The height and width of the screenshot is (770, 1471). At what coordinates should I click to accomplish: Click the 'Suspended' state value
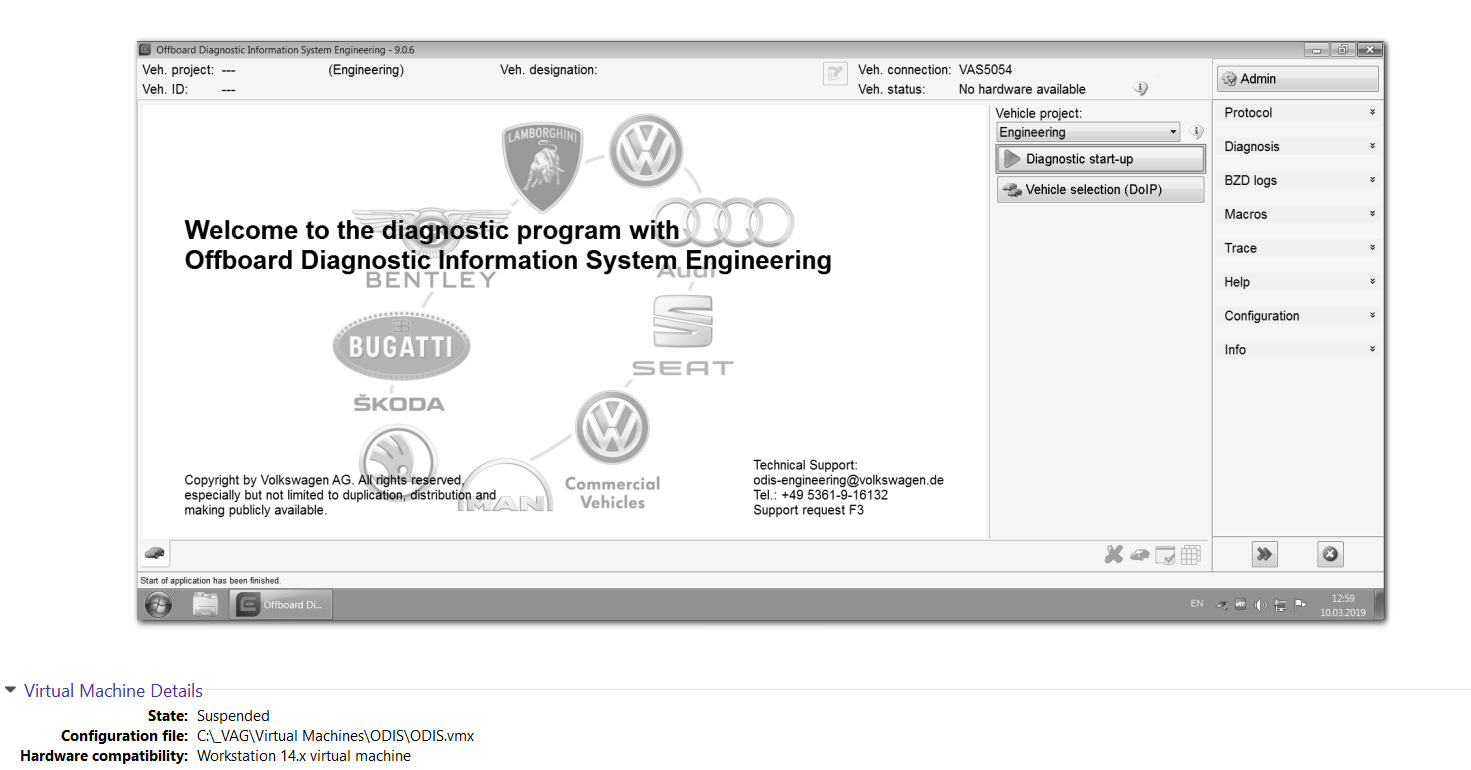coord(233,716)
